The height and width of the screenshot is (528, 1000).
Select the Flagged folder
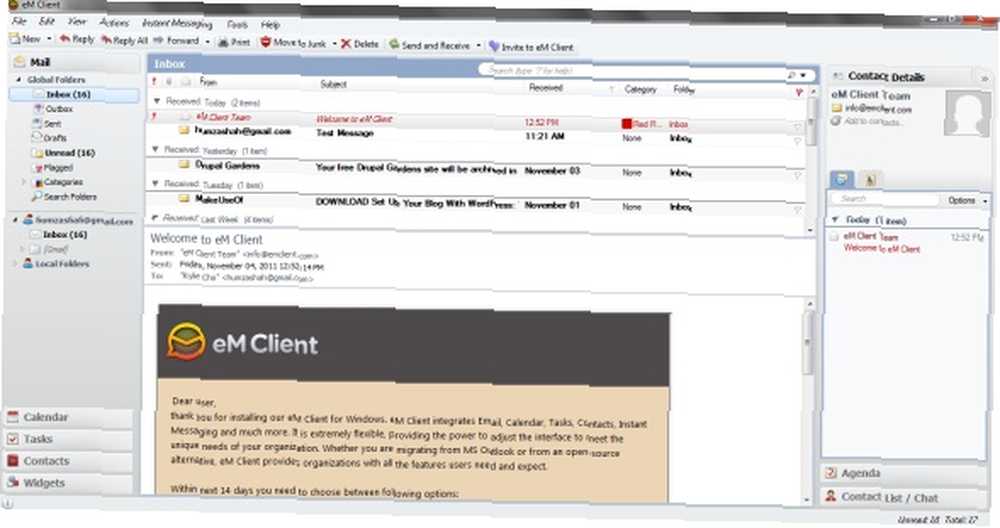coord(54,168)
